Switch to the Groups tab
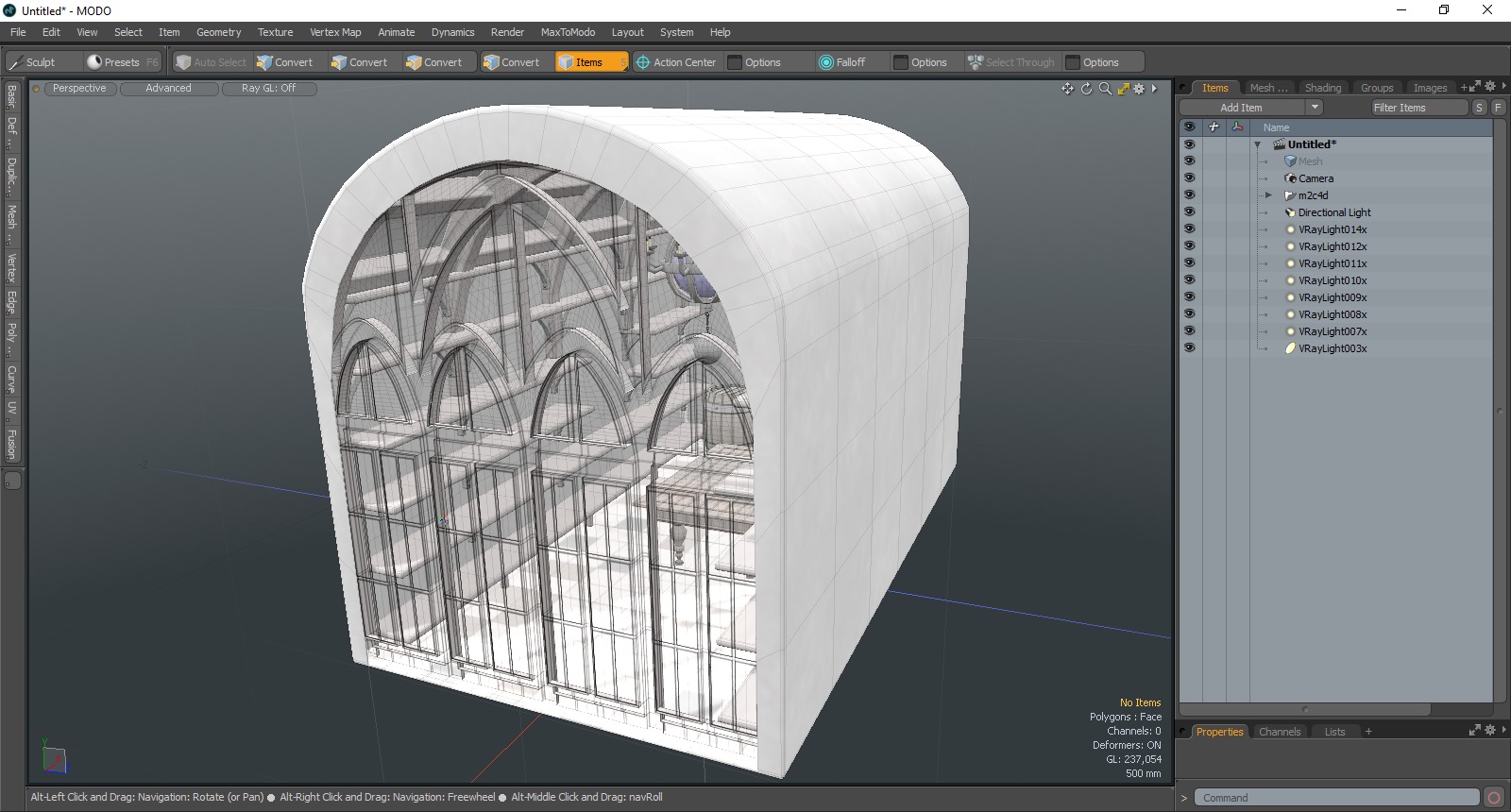The image size is (1511, 812). [x=1377, y=88]
